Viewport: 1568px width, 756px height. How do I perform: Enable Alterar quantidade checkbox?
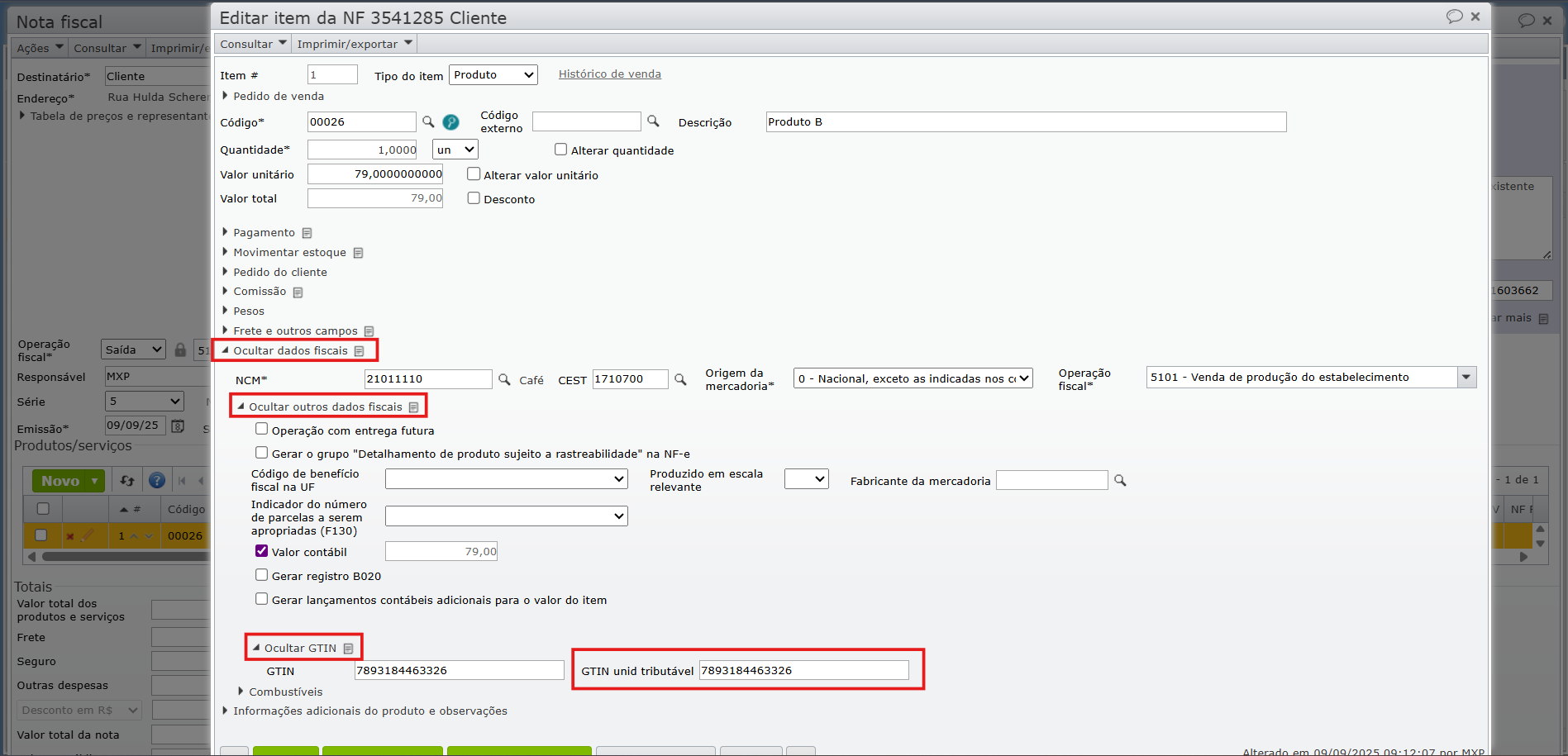point(560,150)
